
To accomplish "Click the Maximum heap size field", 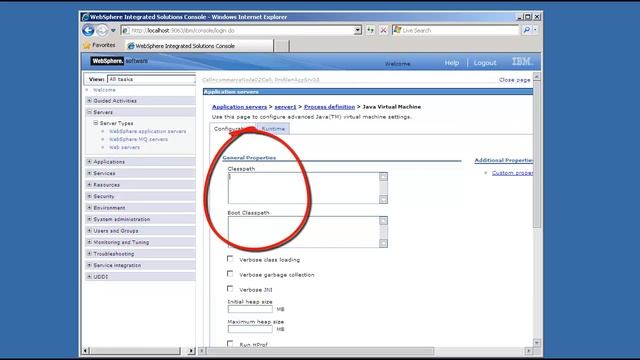I will click(250, 329).
